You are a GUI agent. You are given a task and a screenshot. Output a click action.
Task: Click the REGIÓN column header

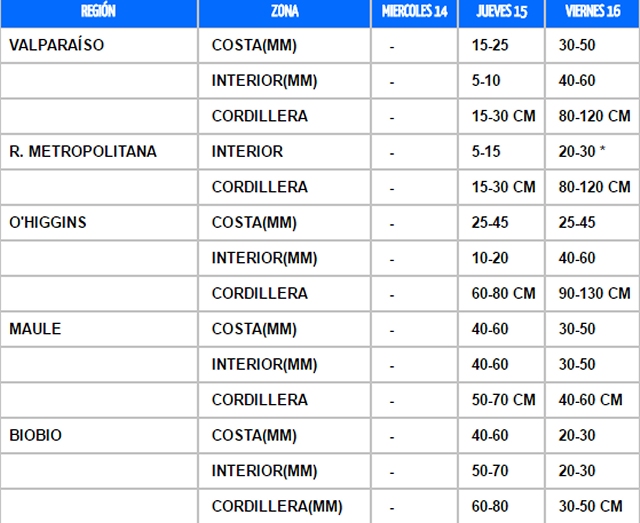tap(98, 12)
